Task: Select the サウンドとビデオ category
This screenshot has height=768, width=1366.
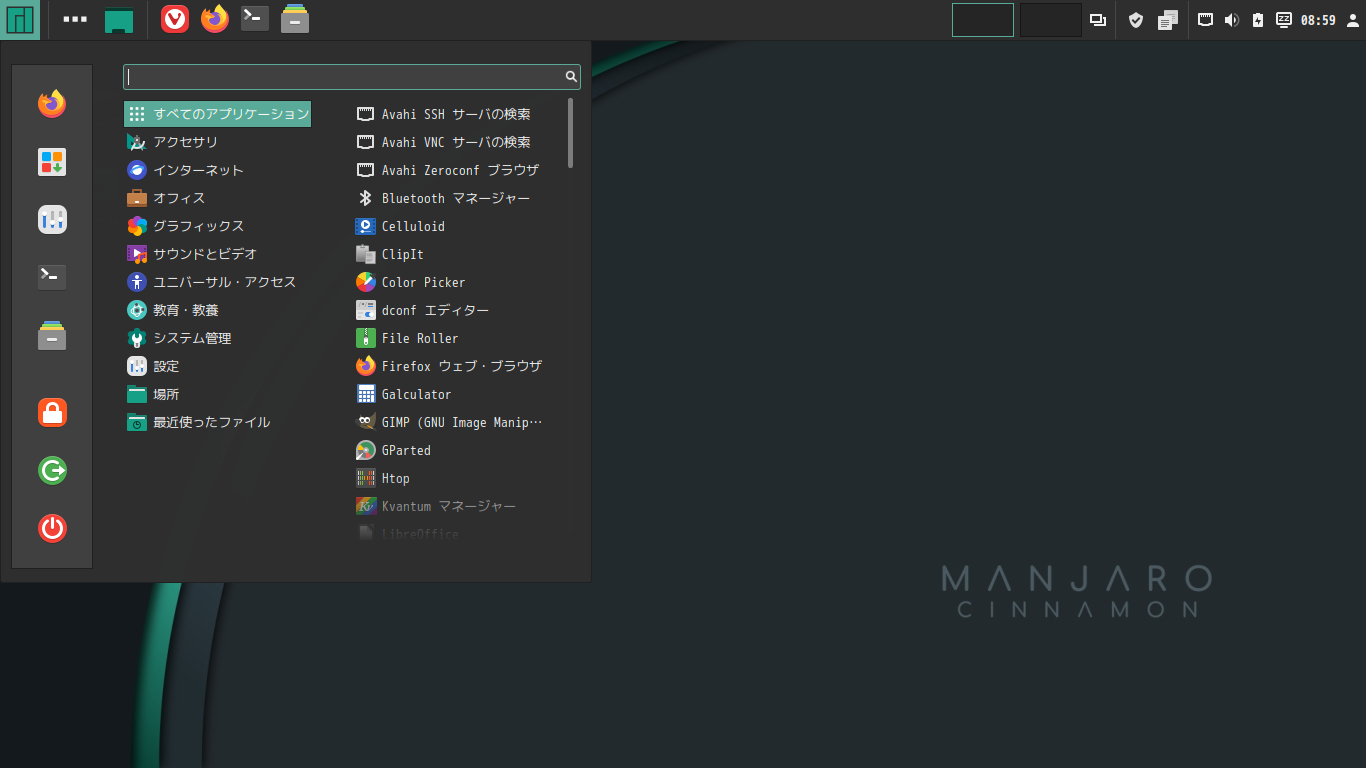Action: pos(217,254)
